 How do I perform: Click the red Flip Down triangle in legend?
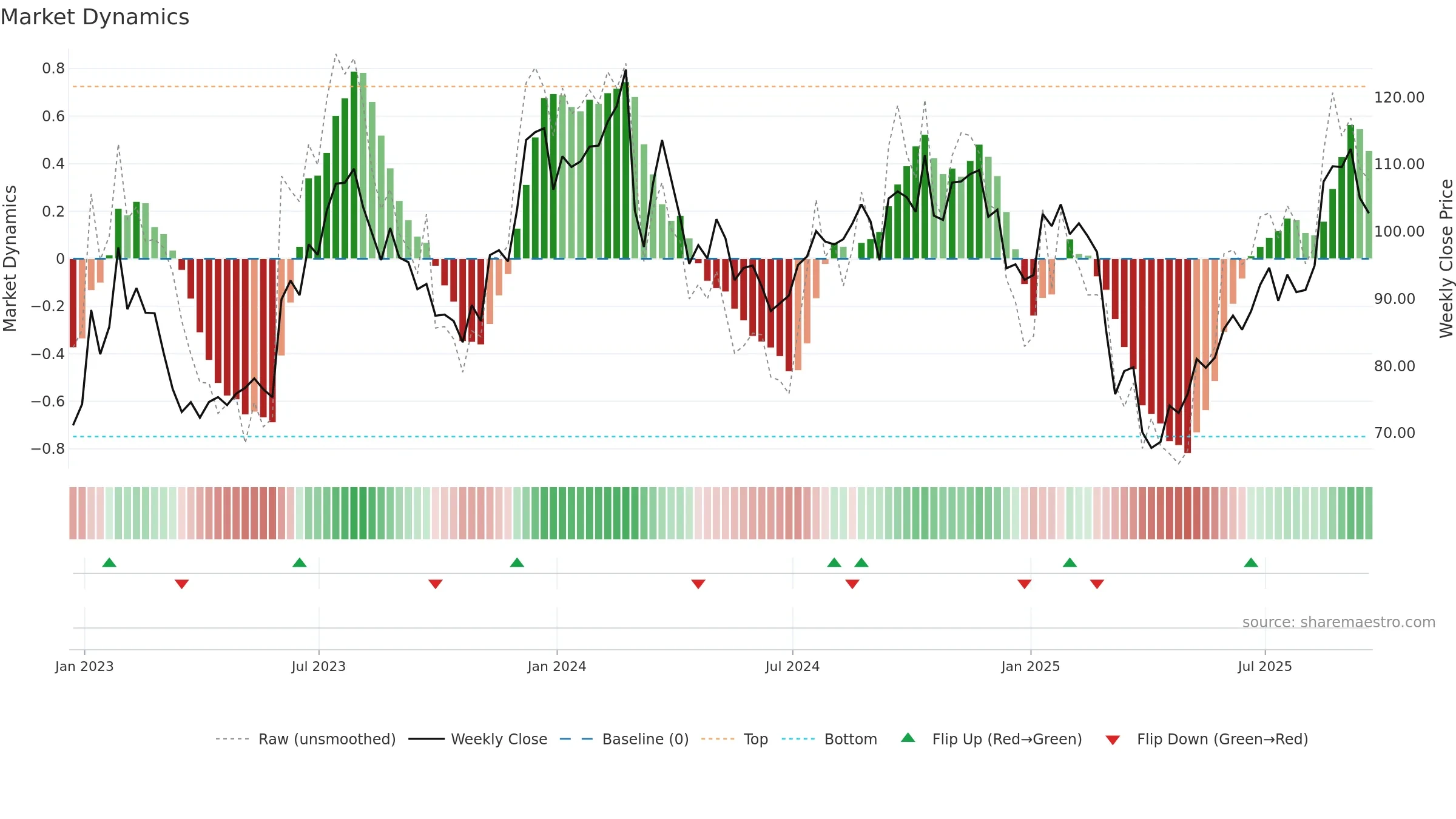[x=1113, y=740]
